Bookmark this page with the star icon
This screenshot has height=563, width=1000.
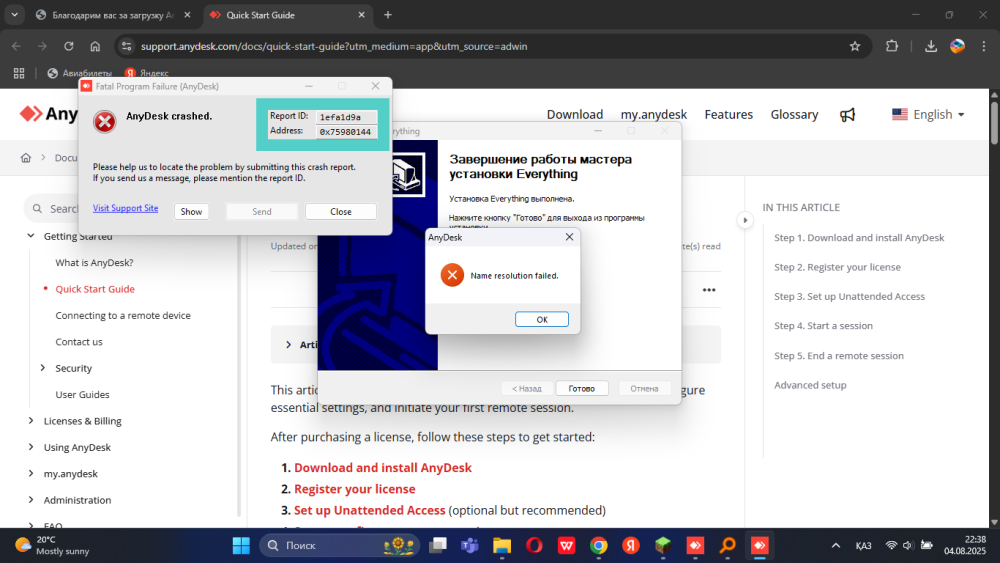pyautogui.click(x=855, y=46)
